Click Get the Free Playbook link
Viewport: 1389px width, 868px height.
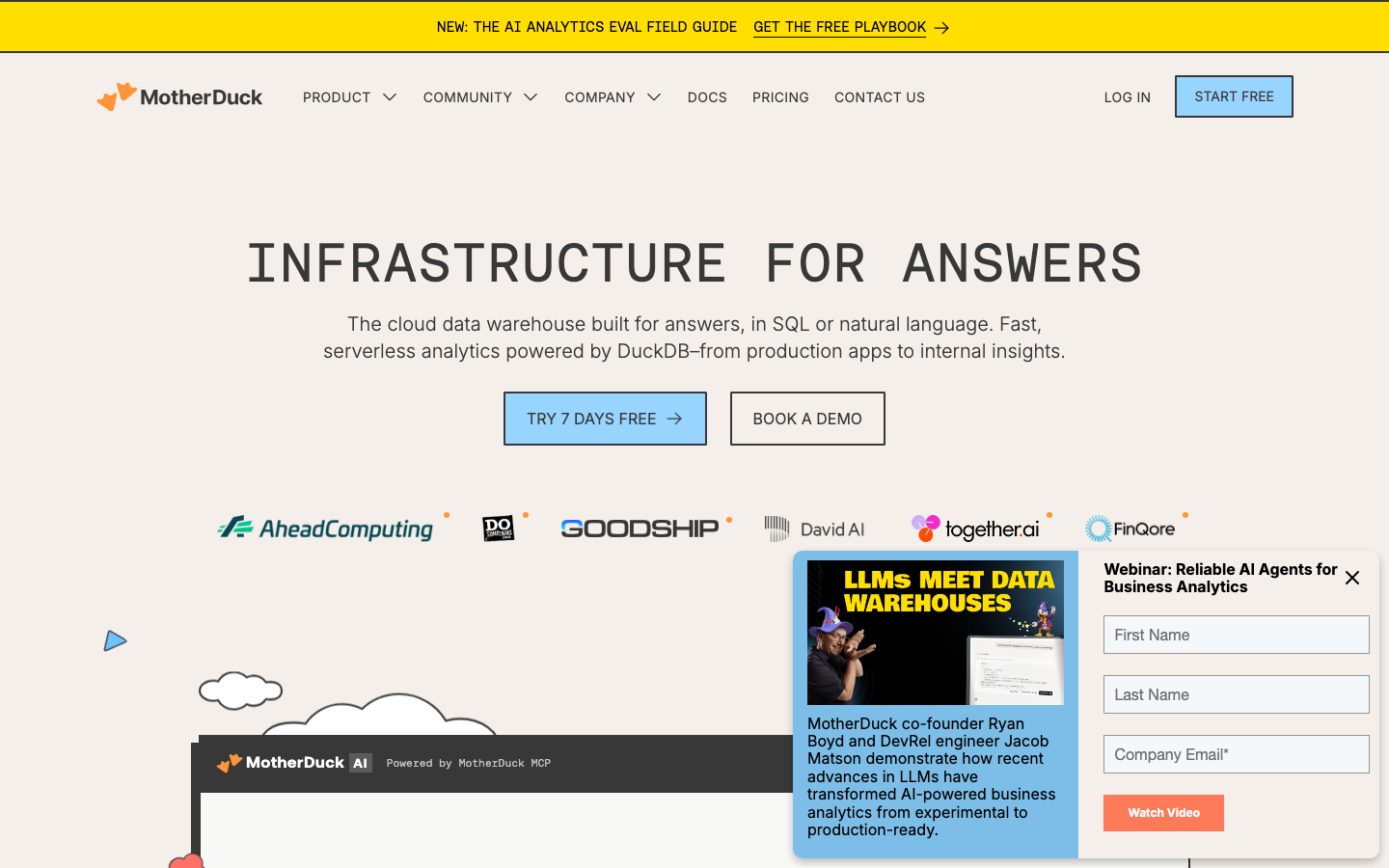(x=839, y=27)
